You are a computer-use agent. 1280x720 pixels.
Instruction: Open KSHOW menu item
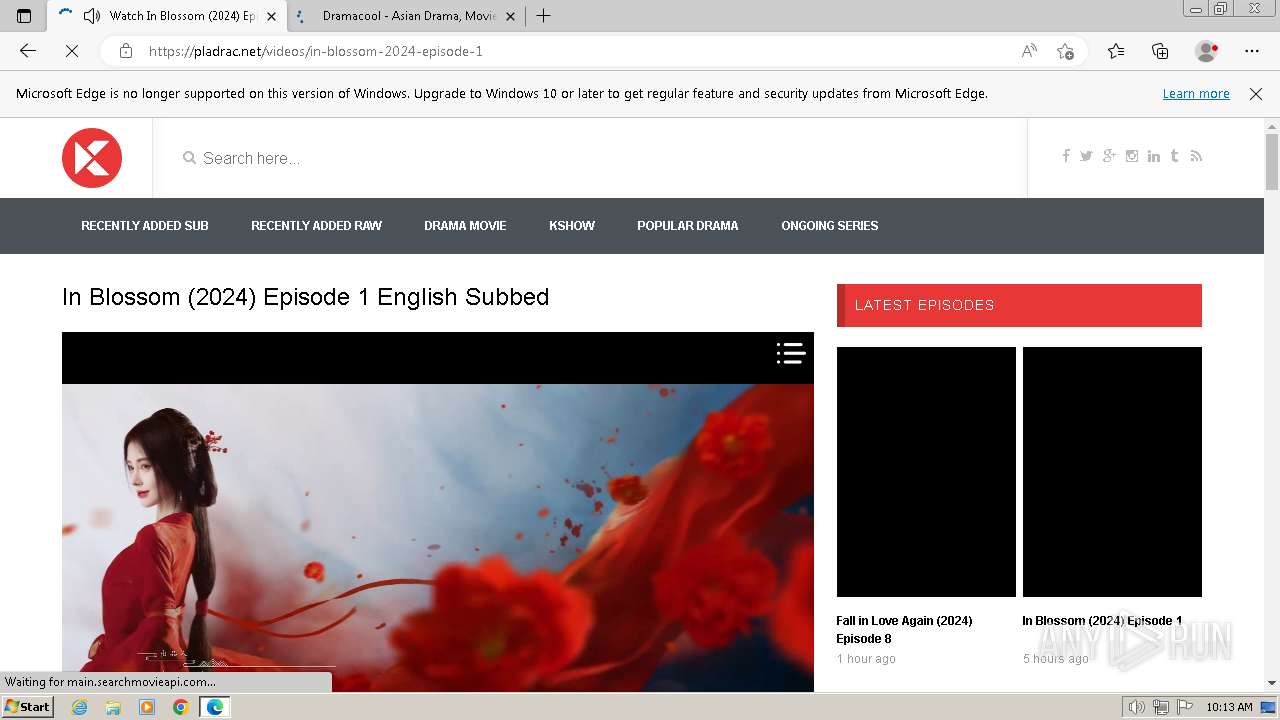(x=572, y=226)
